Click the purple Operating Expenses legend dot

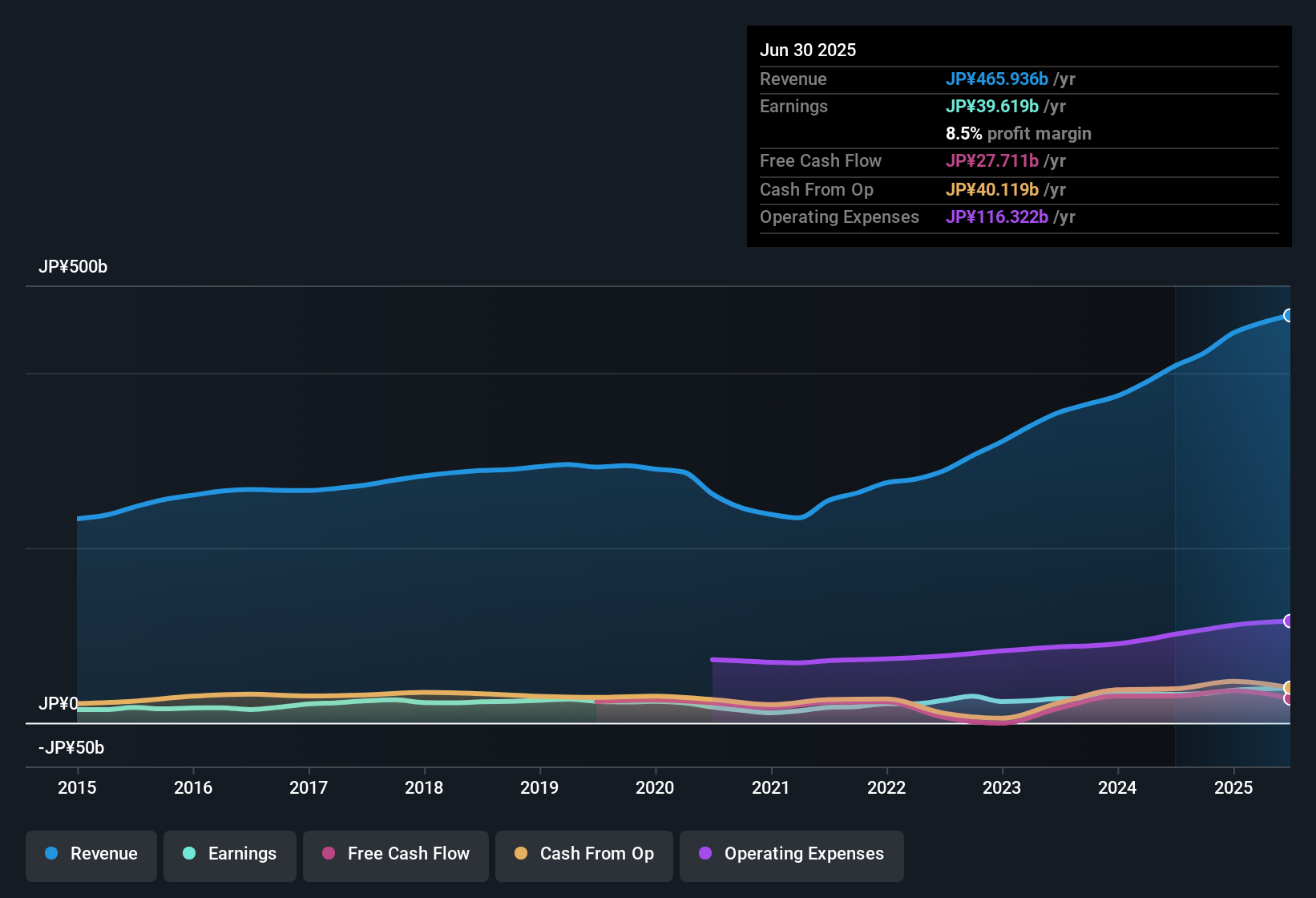pyautogui.click(x=705, y=854)
